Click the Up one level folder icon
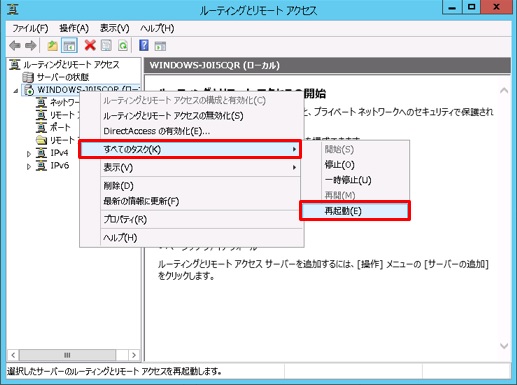 tap(52, 45)
